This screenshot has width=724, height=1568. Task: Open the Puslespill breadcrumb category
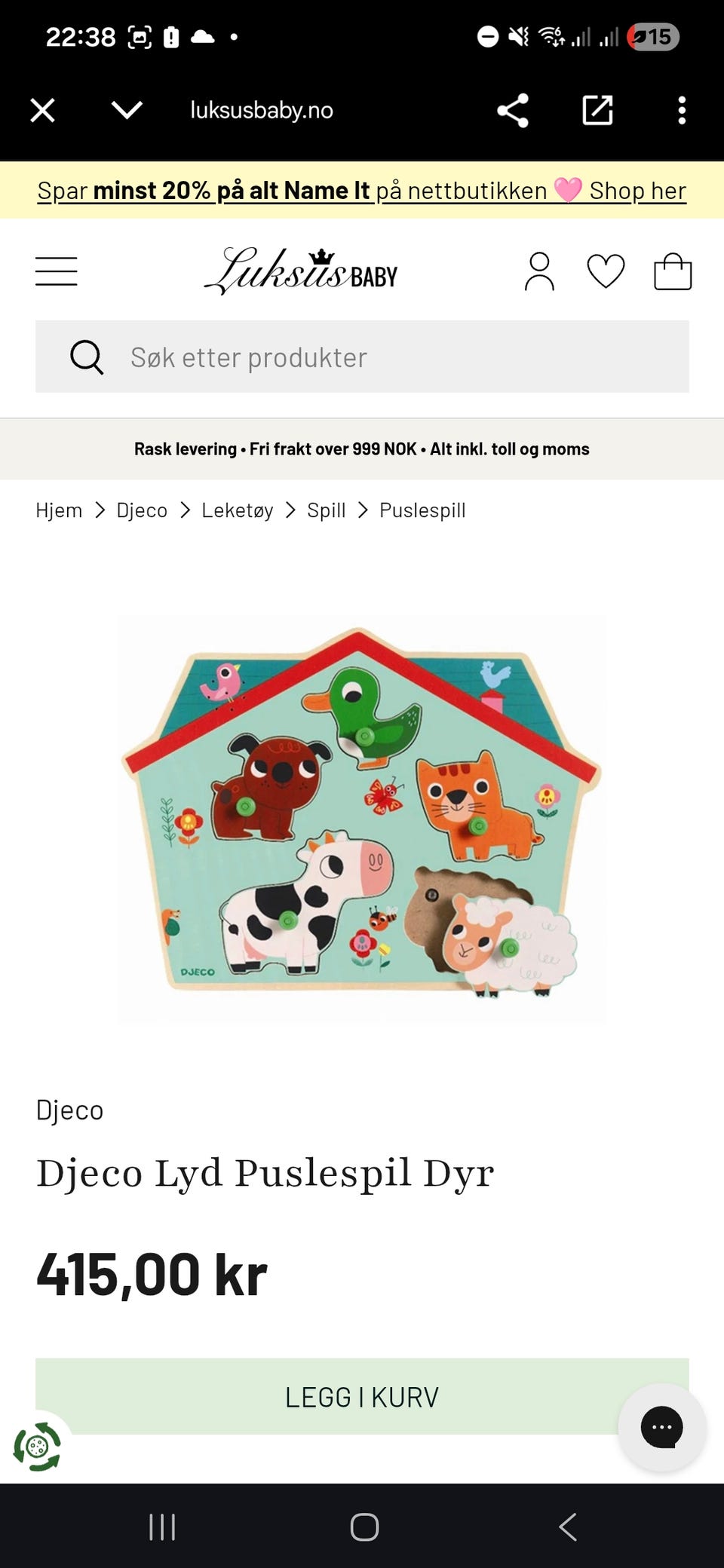tap(422, 510)
